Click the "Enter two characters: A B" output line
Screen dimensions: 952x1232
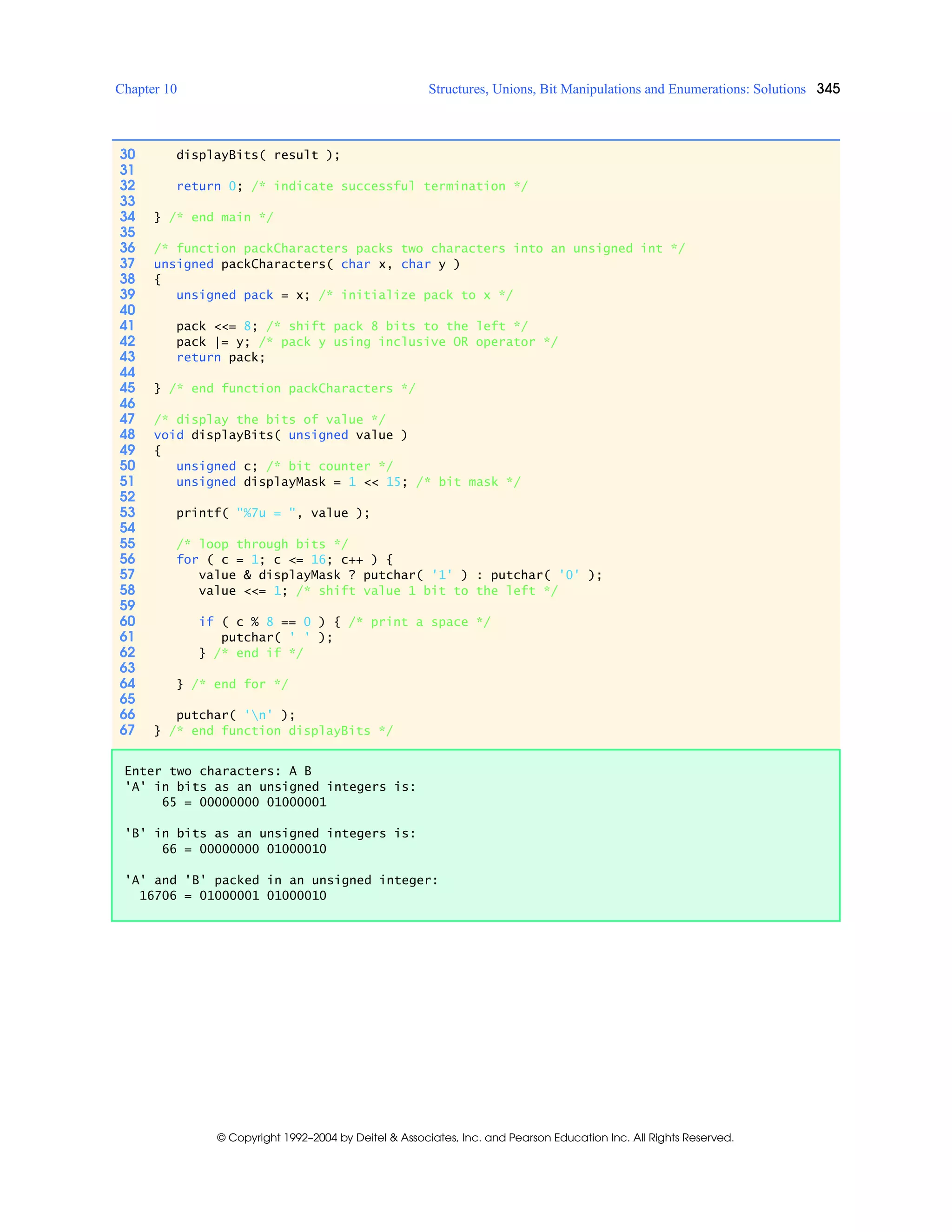pos(218,771)
